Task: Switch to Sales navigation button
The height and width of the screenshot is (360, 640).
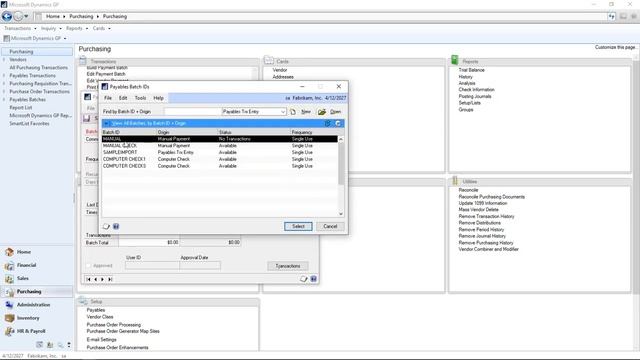Action: (x=37, y=278)
